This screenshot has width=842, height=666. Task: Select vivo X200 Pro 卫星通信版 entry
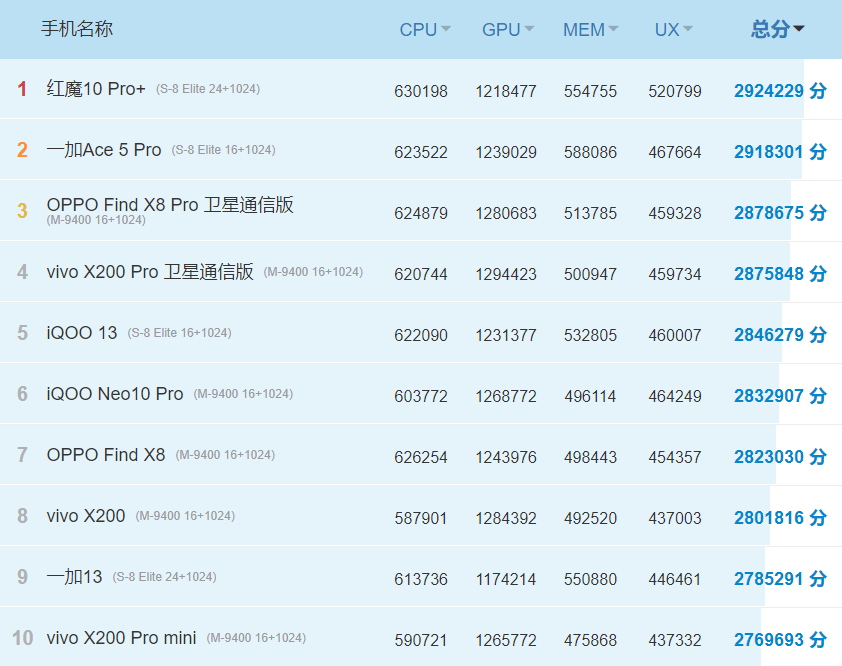(x=150, y=272)
